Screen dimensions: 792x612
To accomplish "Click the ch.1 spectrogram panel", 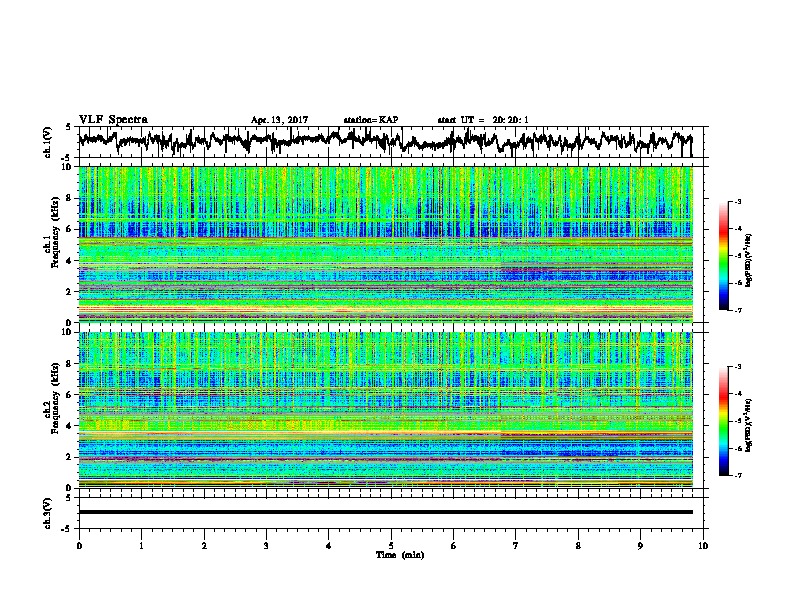I will 385,244.
